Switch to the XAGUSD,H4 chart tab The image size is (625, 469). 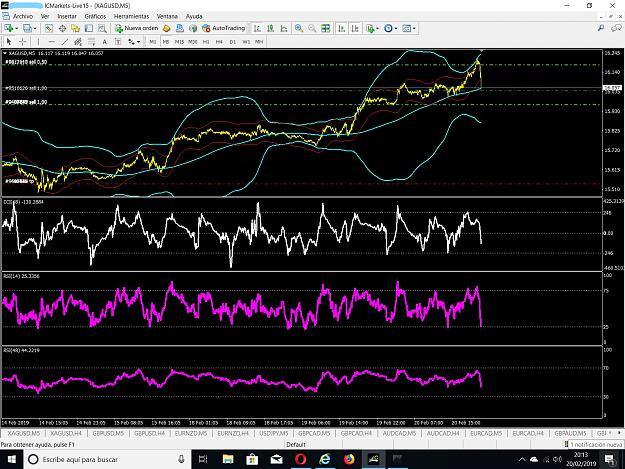(66, 433)
